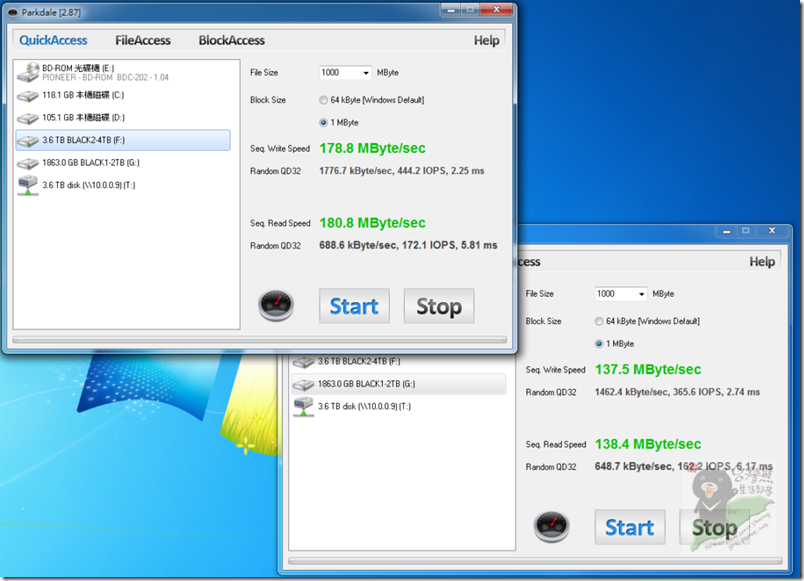804x581 pixels.
Task: Select the BD-ROM (E:) drive icon in the front window
Action: click(28, 72)
